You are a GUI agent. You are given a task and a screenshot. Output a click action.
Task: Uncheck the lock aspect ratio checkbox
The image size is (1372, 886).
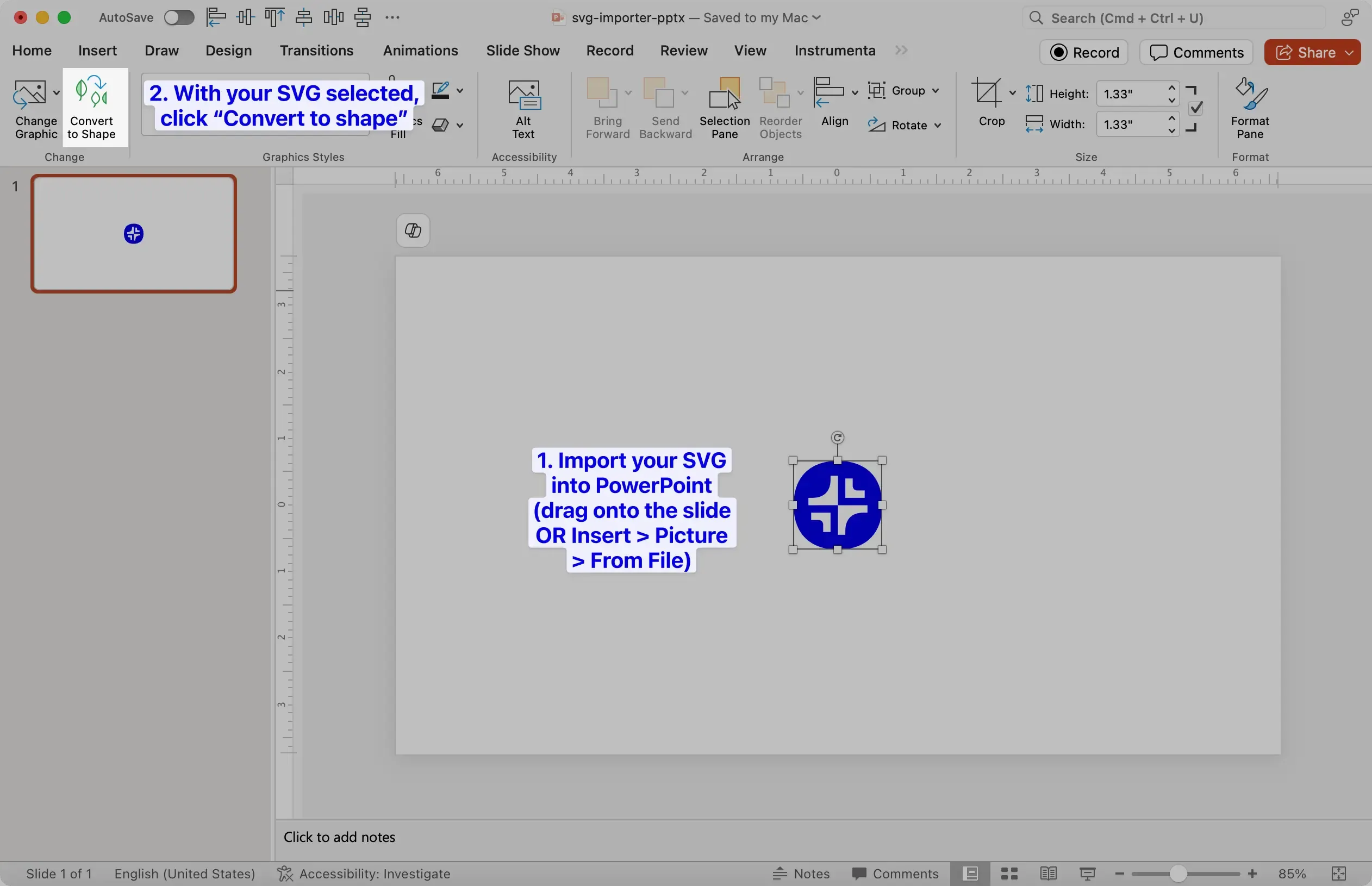(x=1196, y=108)
